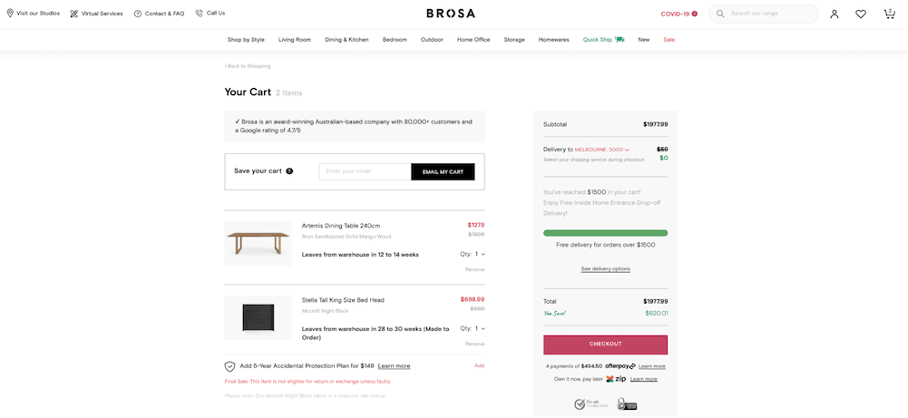This screenshot has width=908, height=418.
Task: Open the Sale menu item
Action: 669,40
